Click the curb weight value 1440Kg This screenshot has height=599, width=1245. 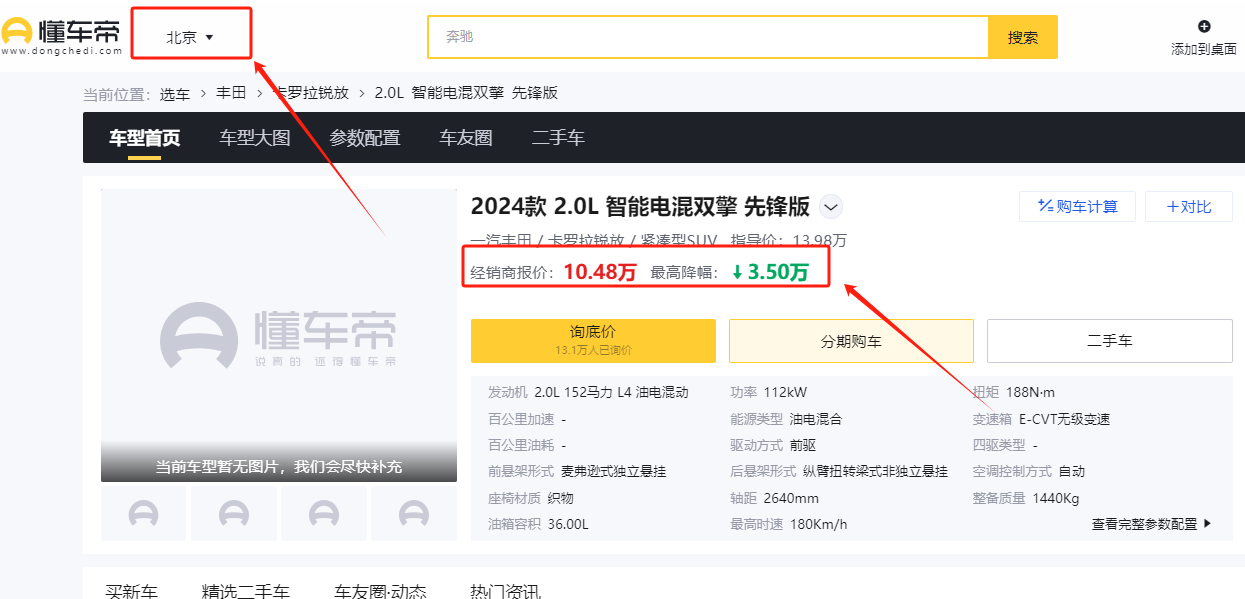[x=1055, y=498]
